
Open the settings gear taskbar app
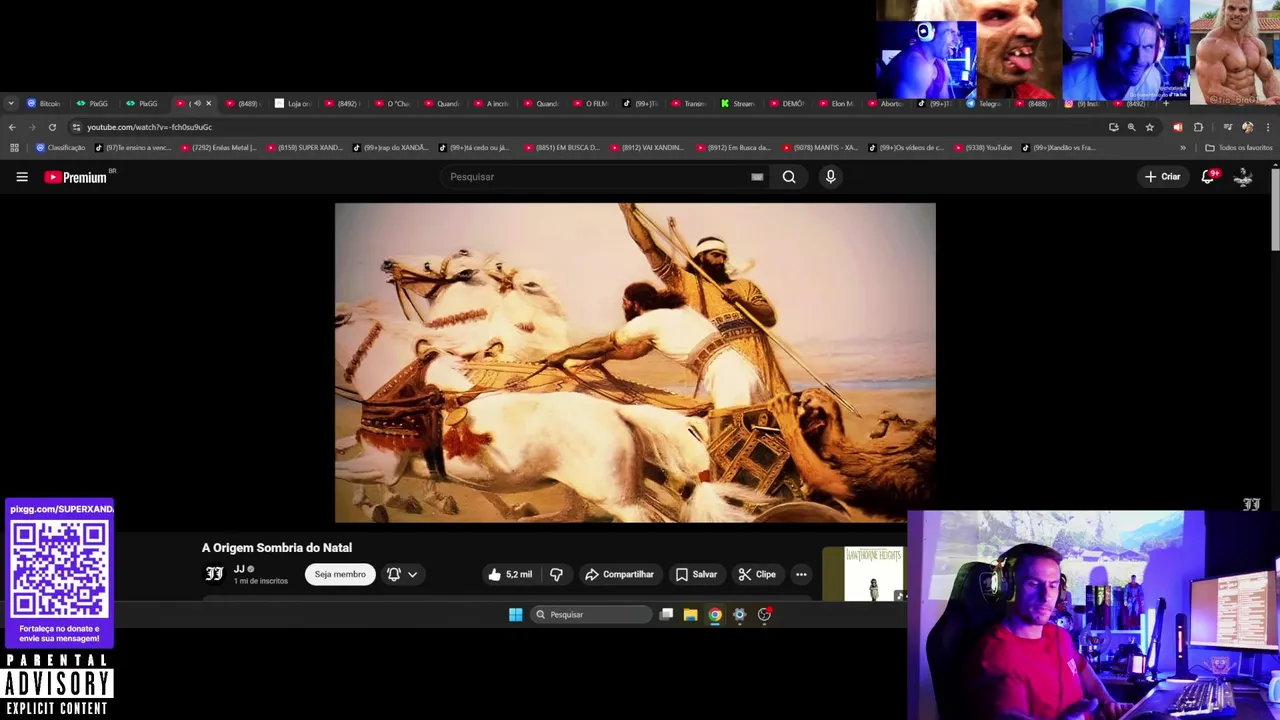[x=739, y=615]
